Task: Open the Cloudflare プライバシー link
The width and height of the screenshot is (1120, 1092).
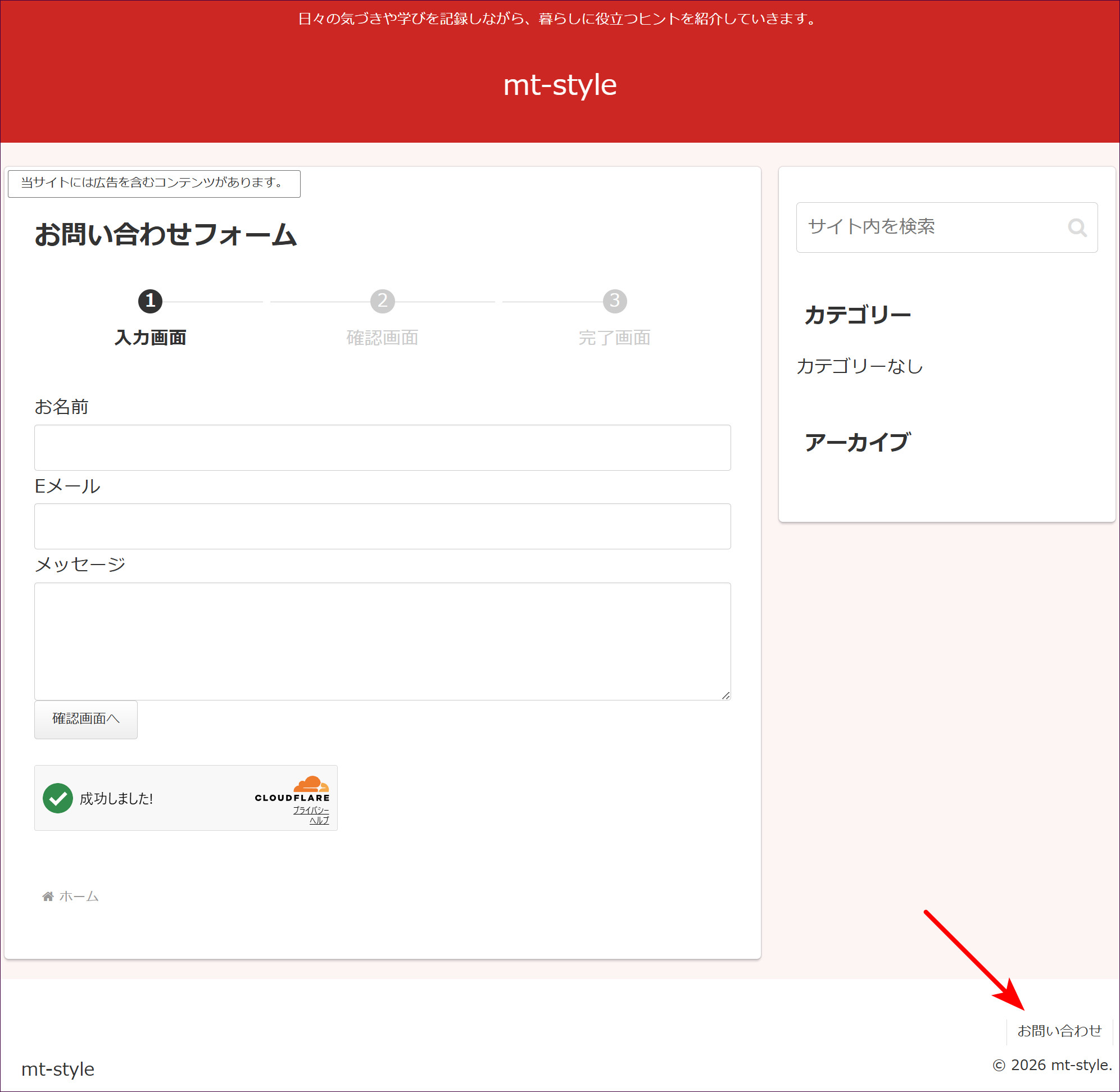Action: (x=311, y=810)
